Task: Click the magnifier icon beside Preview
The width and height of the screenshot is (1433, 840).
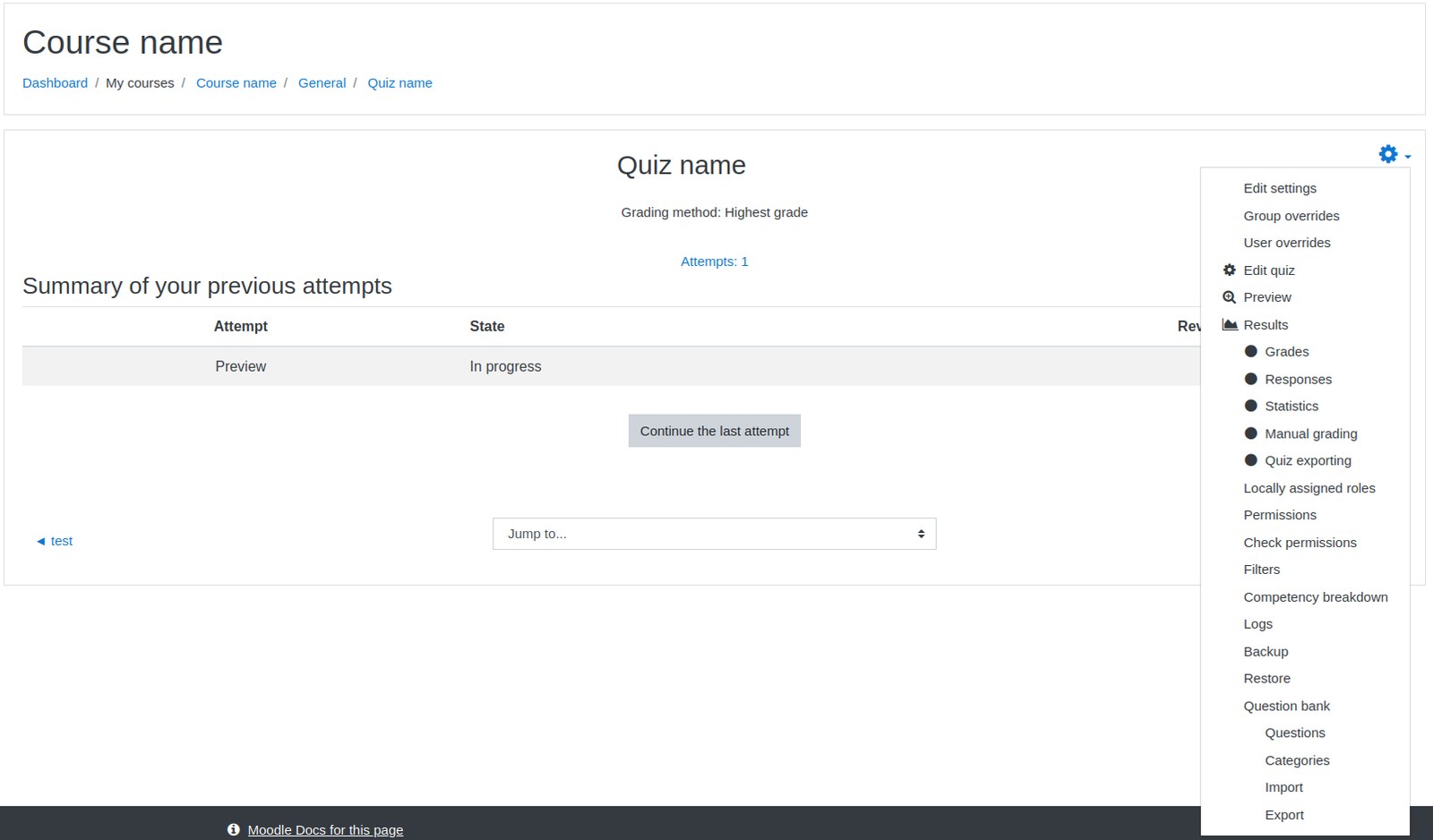Action: [x=1230, y=297]
